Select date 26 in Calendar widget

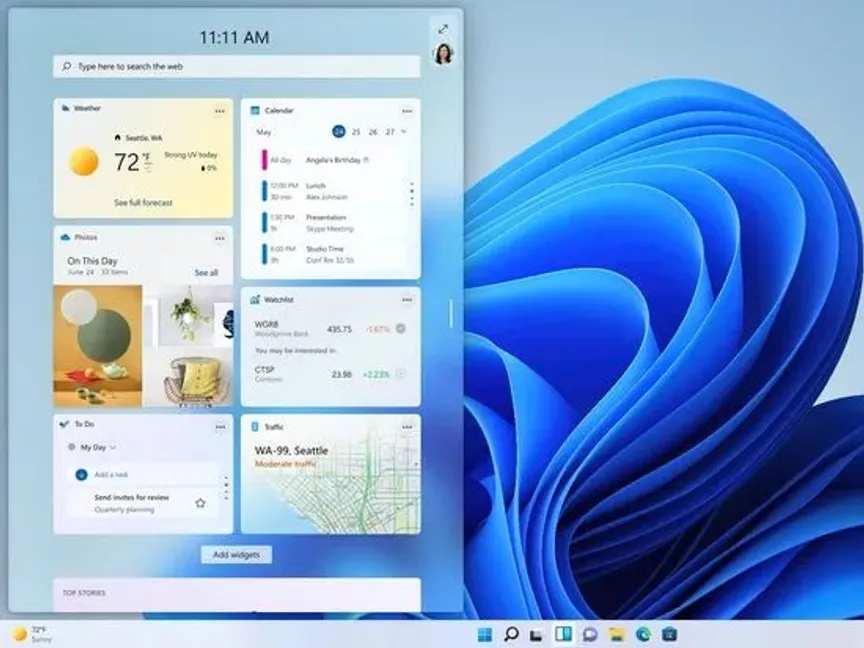[x=373, y=132]
